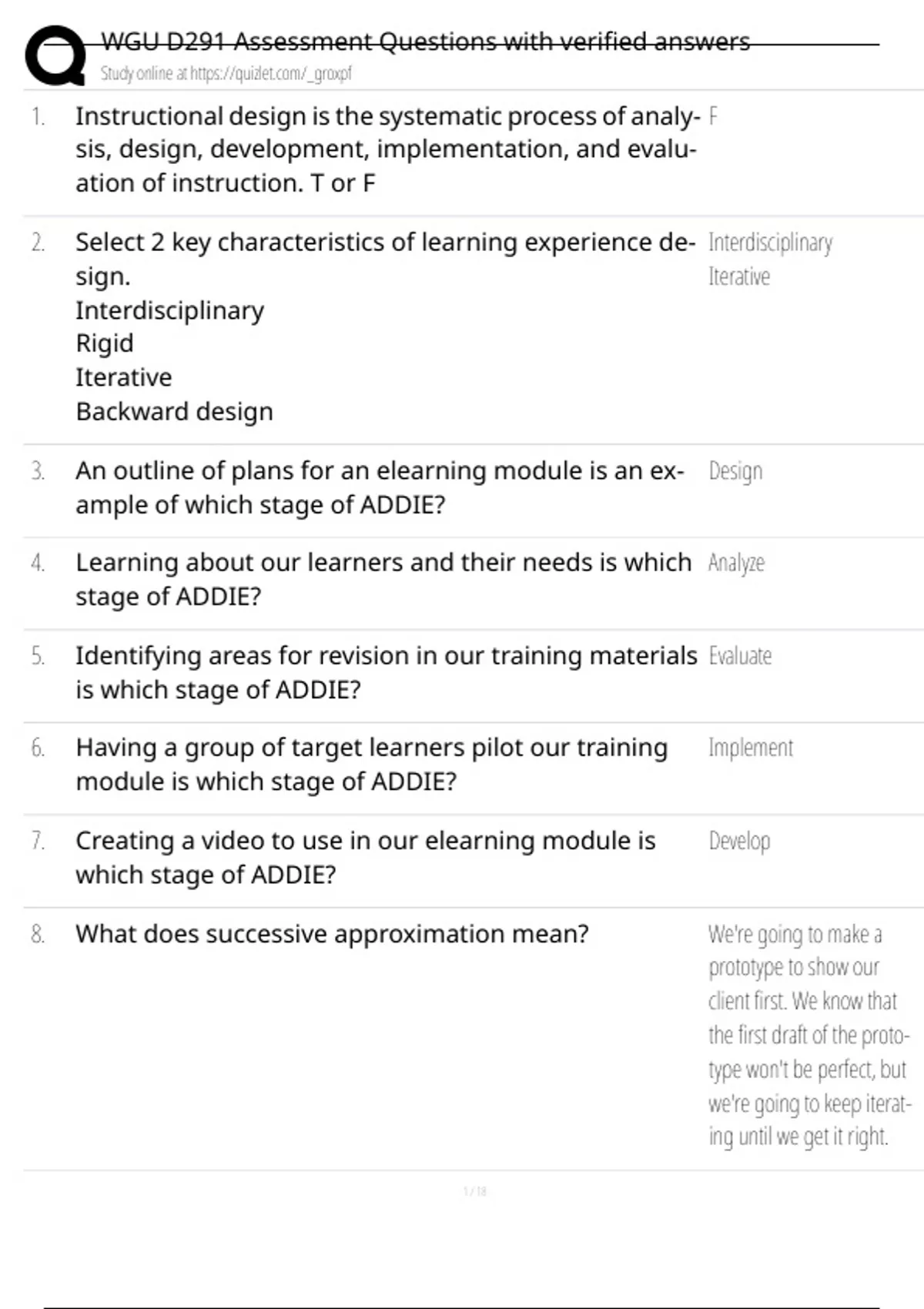The image size is (924, 1309).
Task: Click the Quizlet Q logo icon
Action: pyautogui.click(x=55, y=55)
